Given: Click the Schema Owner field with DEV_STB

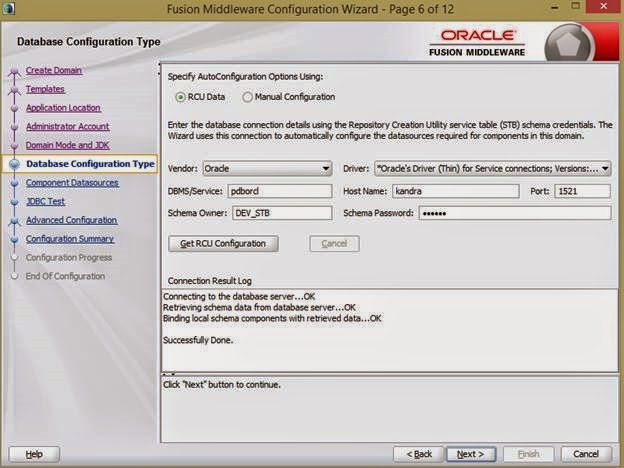Looking at the screenshot, I should pos(282,213).
